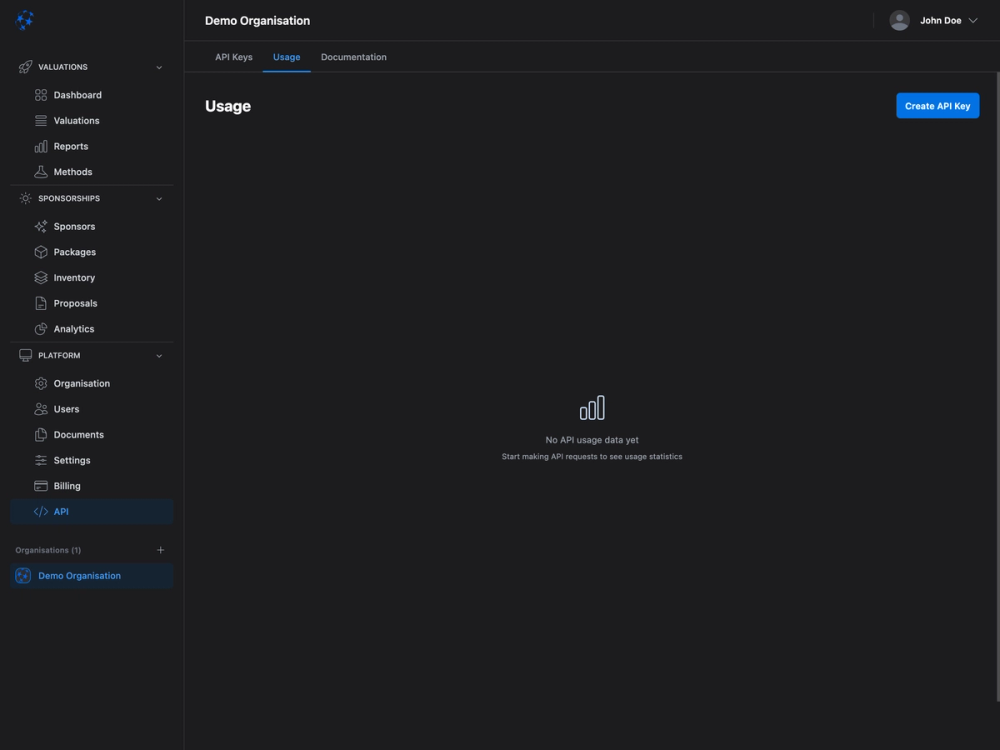Open Proposals document icon
Viewport: 1000px width, 750px height.
pos(40,302)
